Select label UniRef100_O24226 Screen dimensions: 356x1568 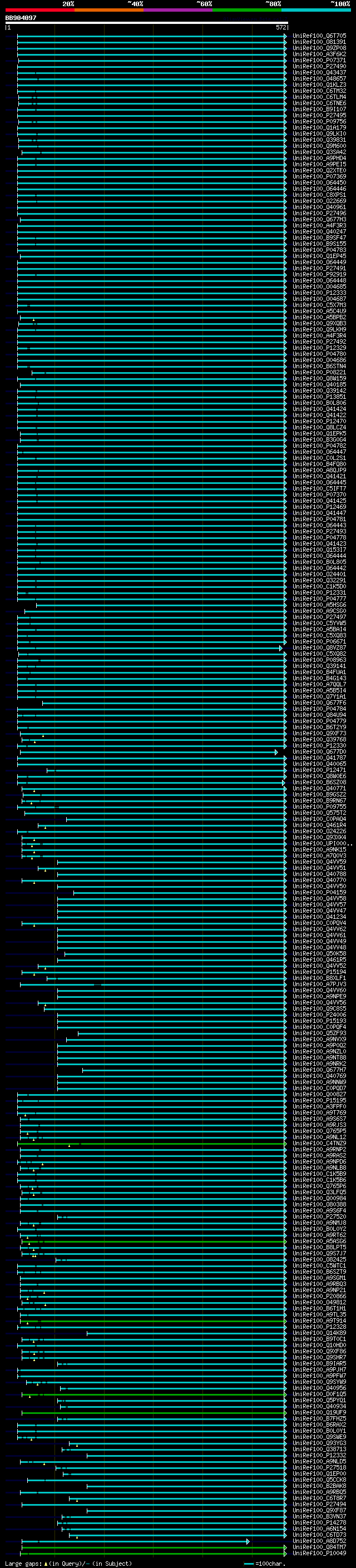(x=319, y=832)
